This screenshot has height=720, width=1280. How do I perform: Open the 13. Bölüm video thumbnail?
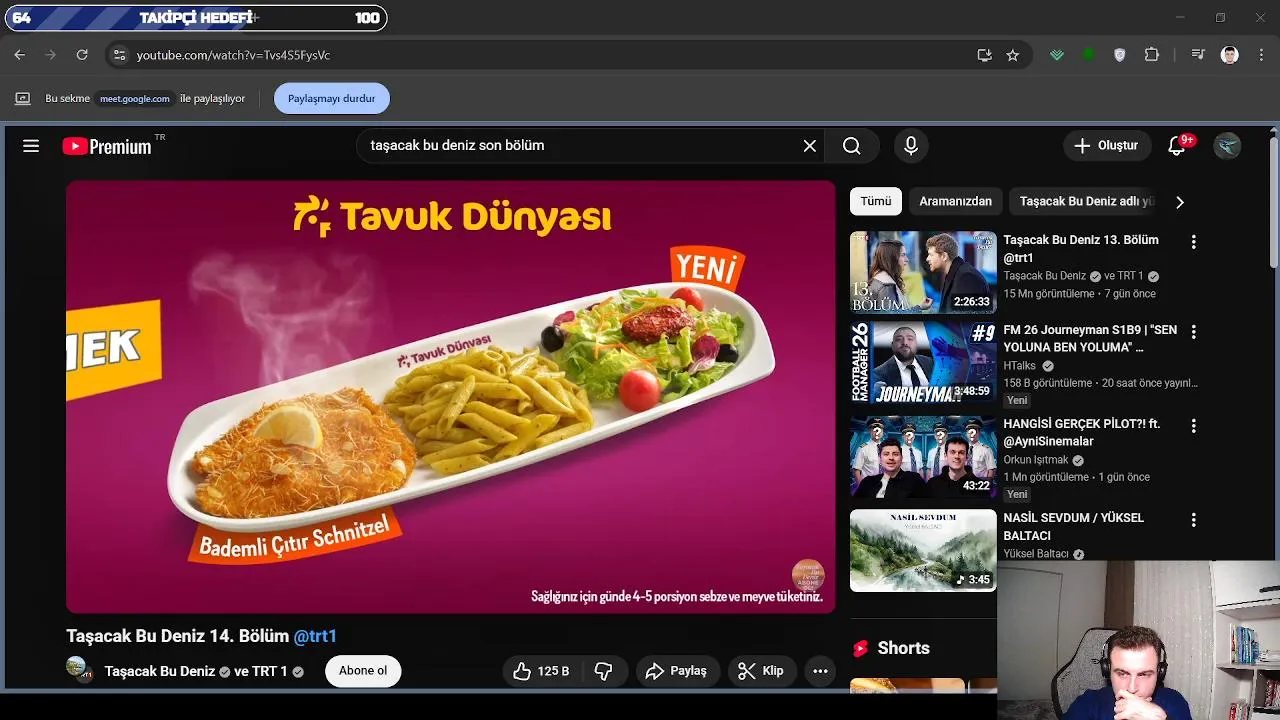click(923, 272)
